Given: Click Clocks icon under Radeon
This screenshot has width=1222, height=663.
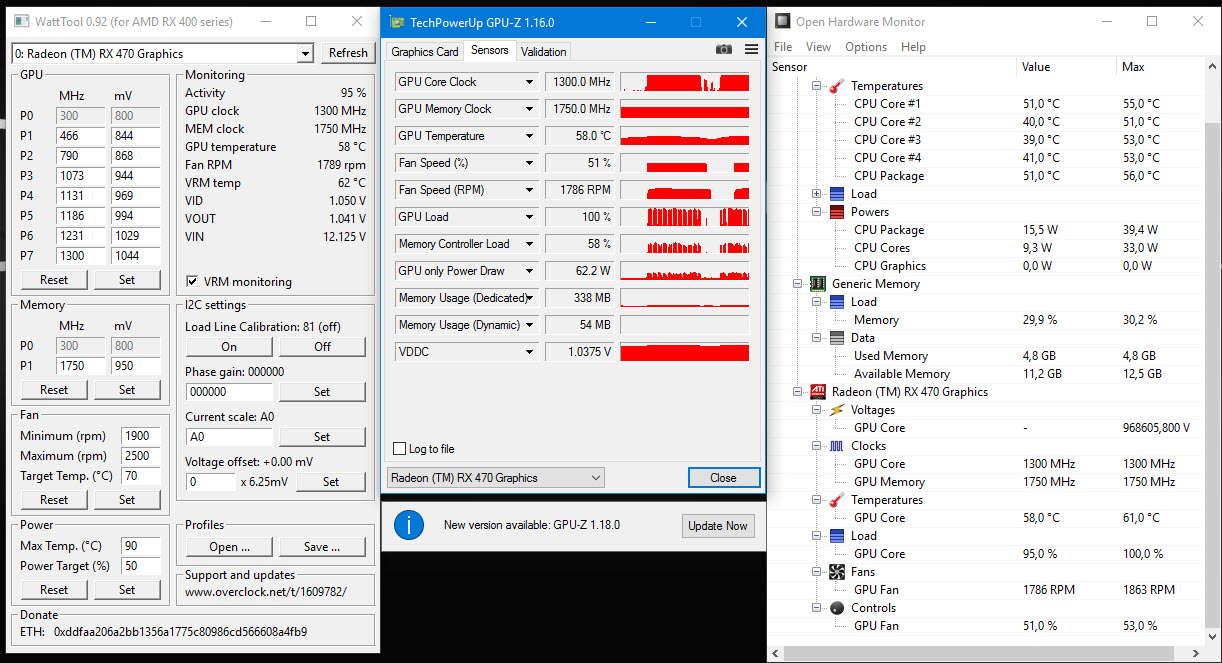Looking at the screenshot, I should 836,446.
